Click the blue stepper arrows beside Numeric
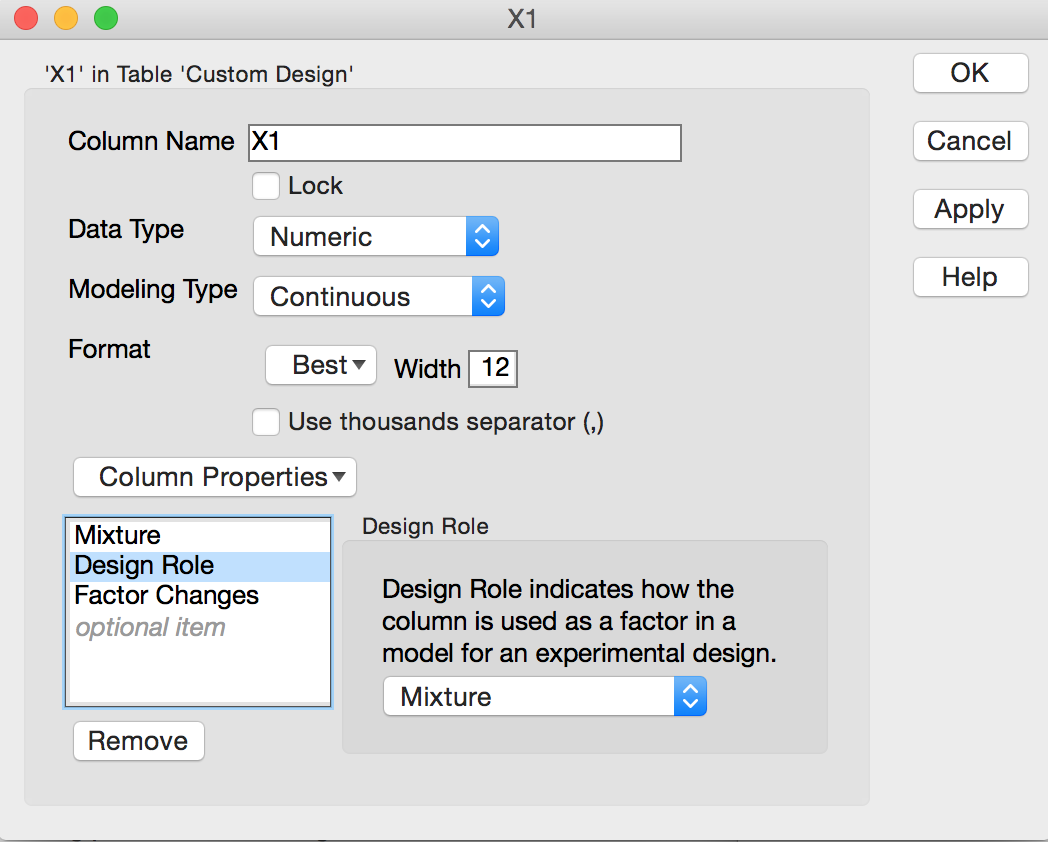The width and height of the screenshot is (1048, 842). click(x=482, y=236)
